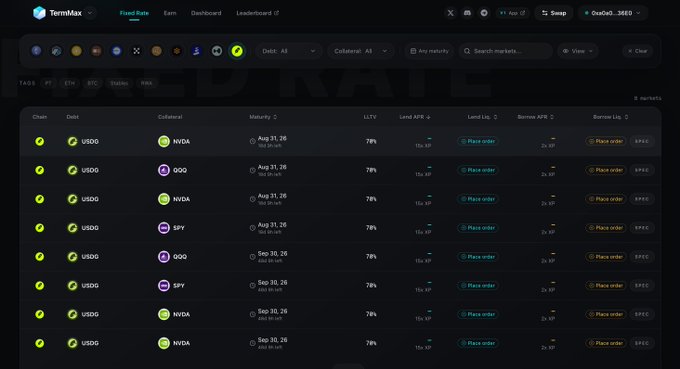Open the App external link button
The image size is (680, 369).
(x=512, y=13)
